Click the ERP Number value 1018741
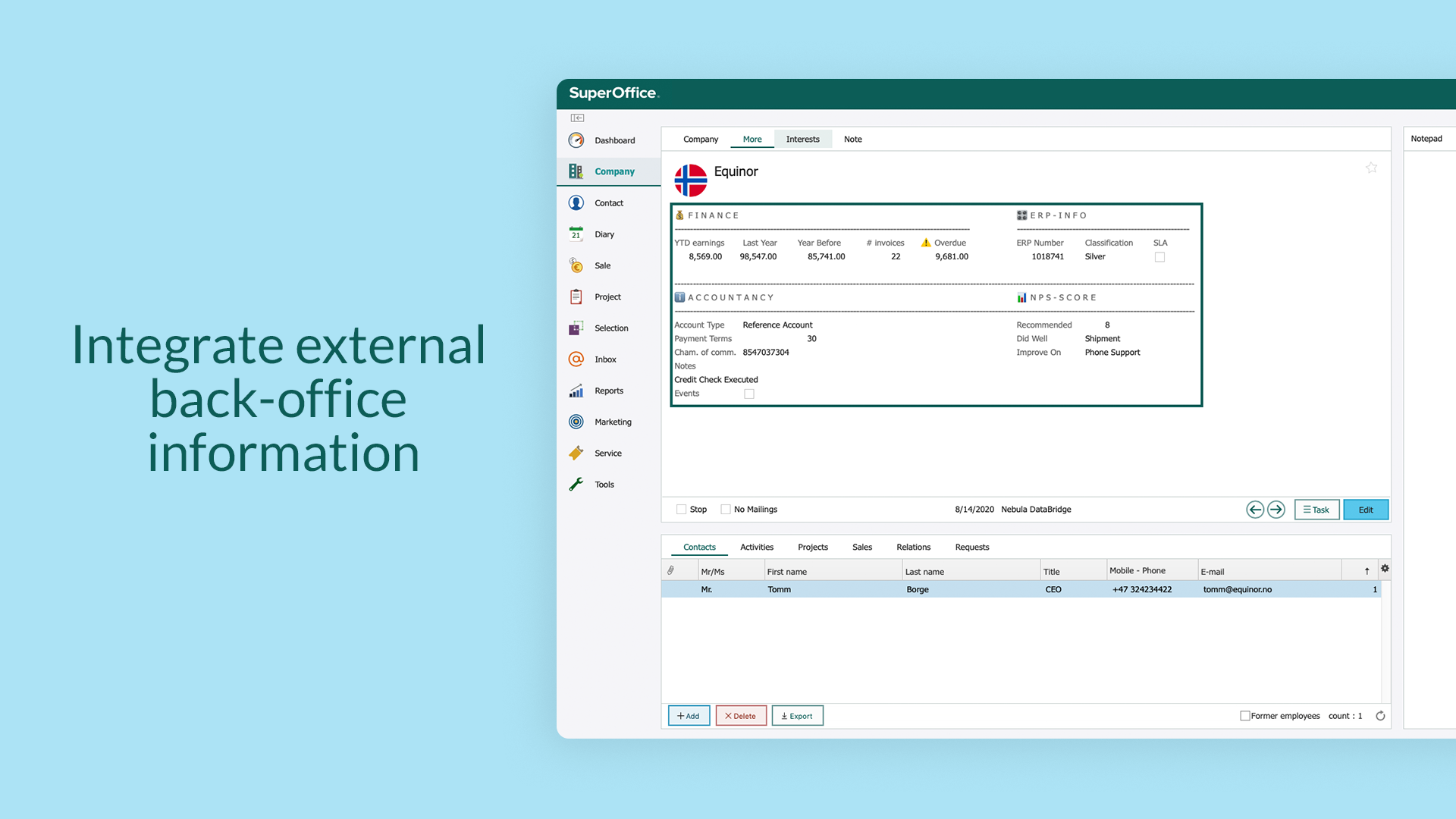This screenshot has width=1456, height=819. [x=1047, y=256]
